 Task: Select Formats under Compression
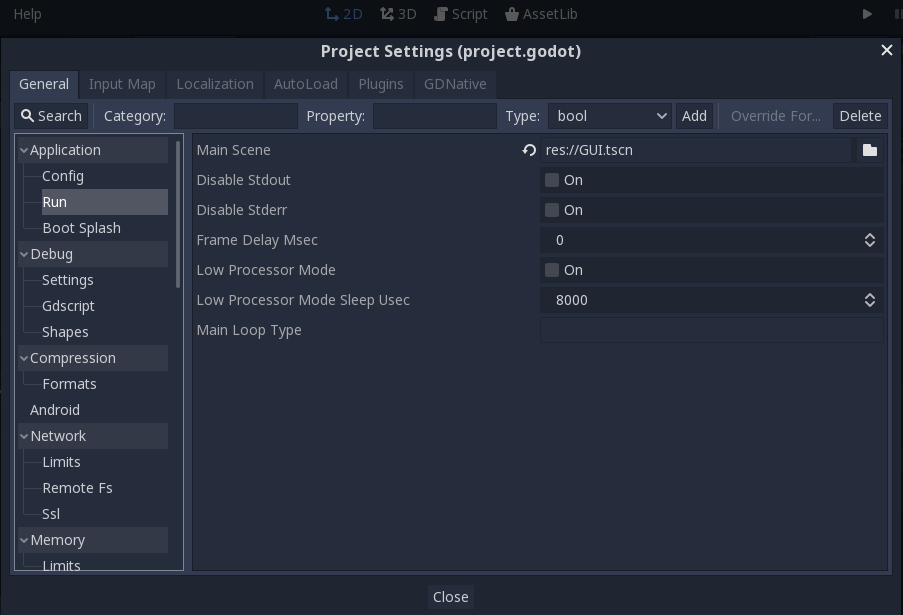click(x=69, y=384)
